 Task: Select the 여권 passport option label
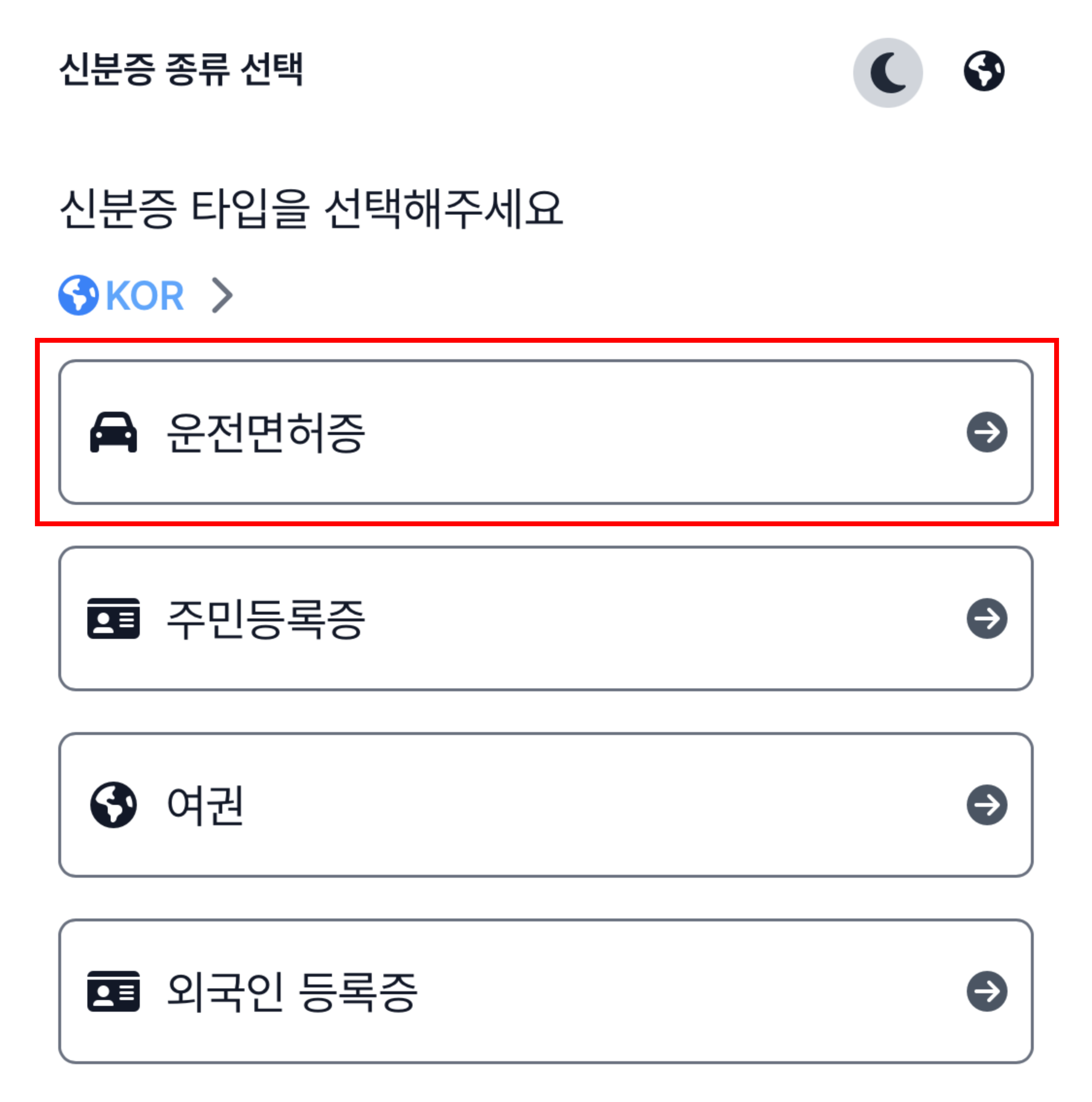(205, 805)
